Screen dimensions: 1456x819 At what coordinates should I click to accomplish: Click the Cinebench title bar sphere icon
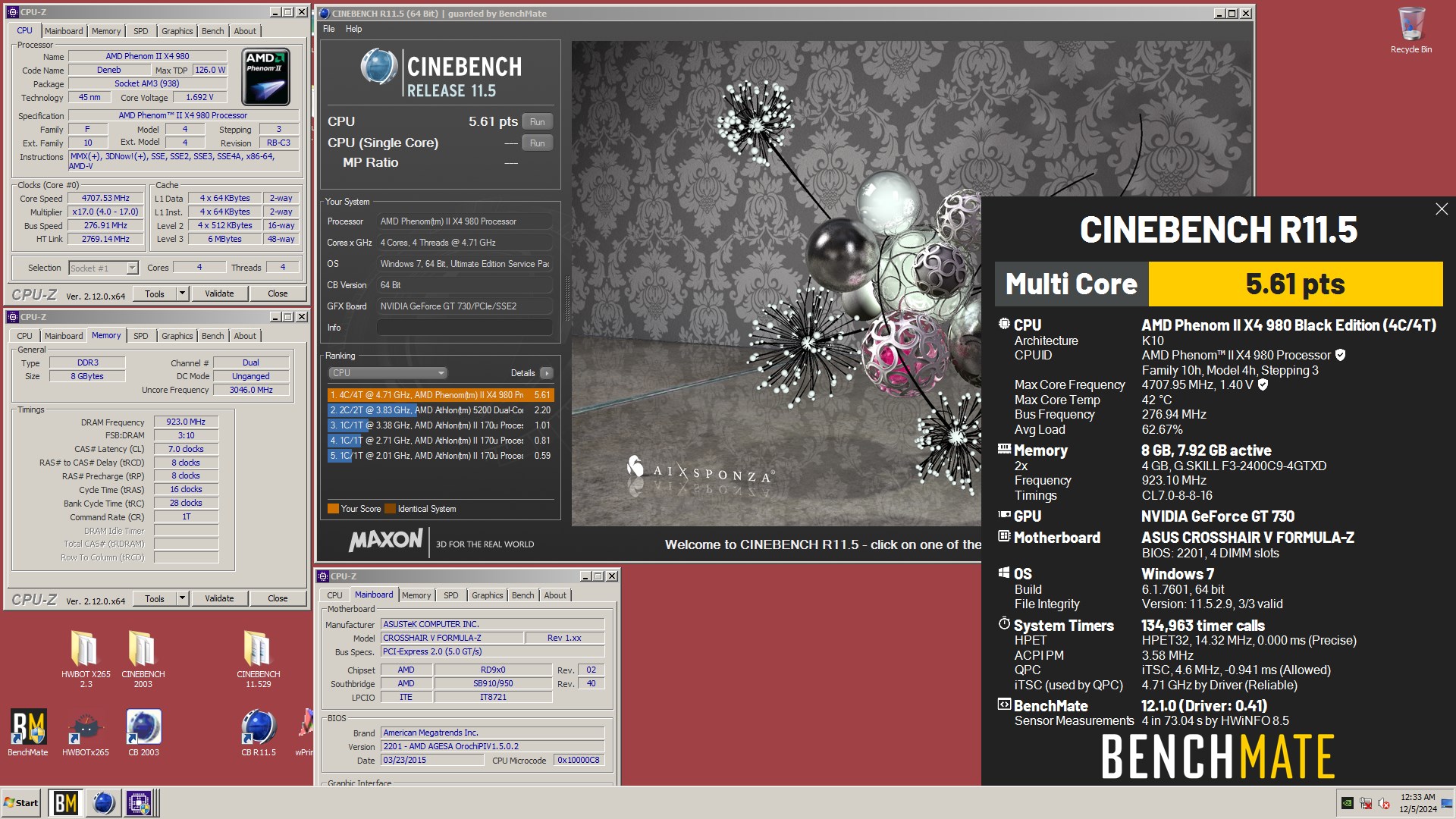[x=325, y=13]
